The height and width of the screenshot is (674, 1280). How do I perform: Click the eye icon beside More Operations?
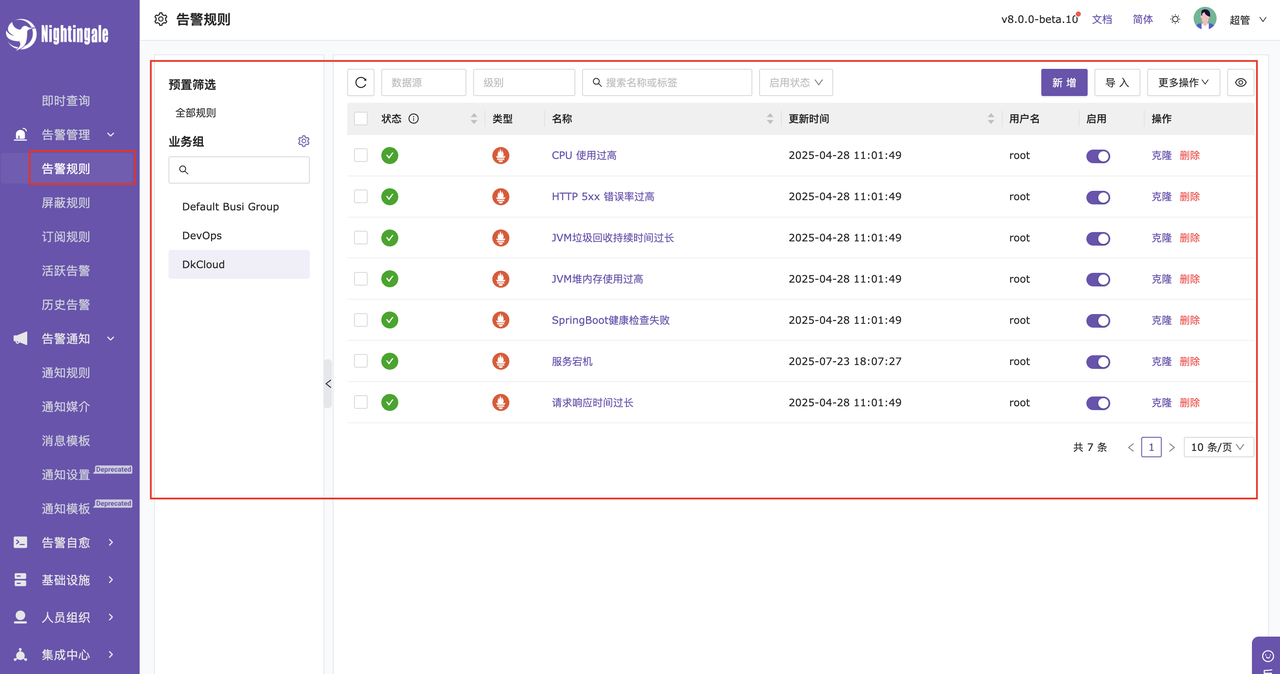coord(1240,83)
